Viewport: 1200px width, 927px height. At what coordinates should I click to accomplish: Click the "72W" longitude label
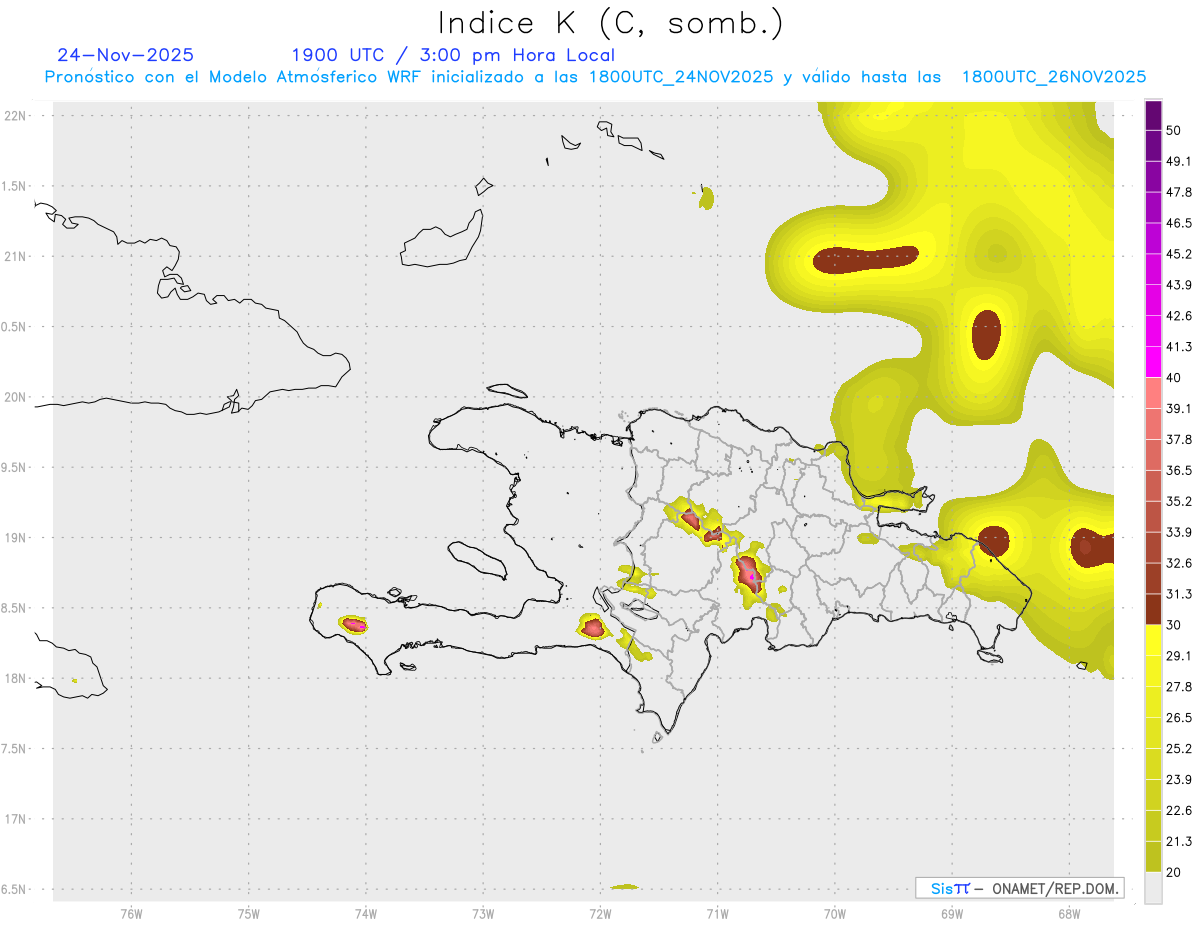pos(600,913)
